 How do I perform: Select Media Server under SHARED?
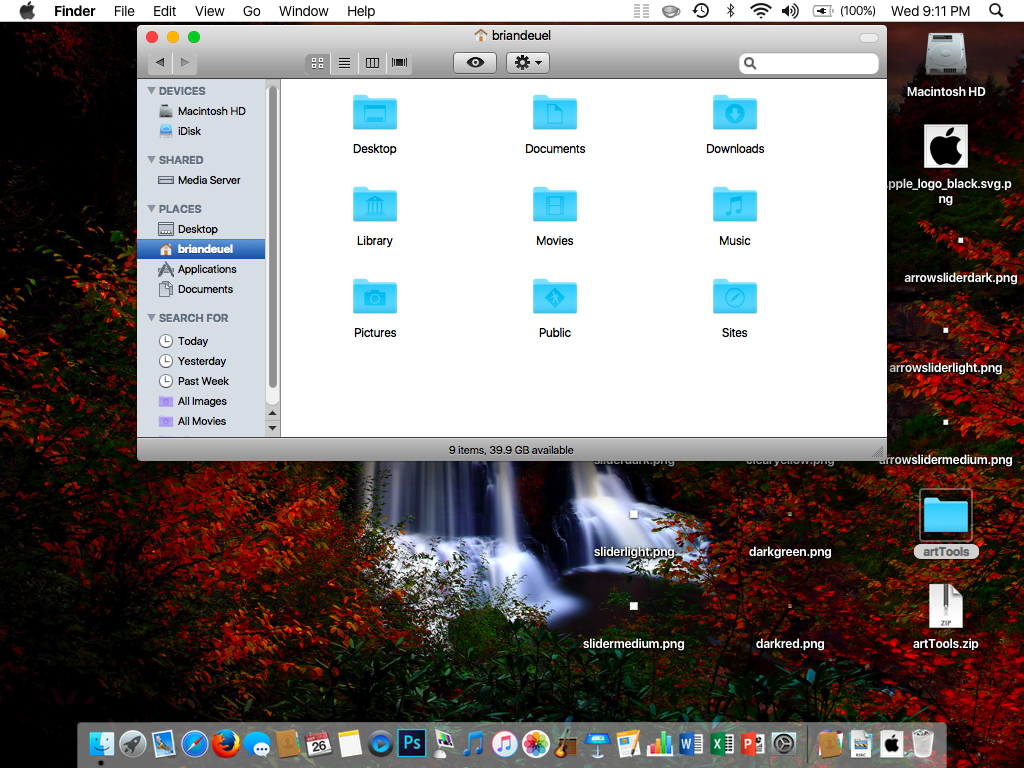click(x=201, y=180)
